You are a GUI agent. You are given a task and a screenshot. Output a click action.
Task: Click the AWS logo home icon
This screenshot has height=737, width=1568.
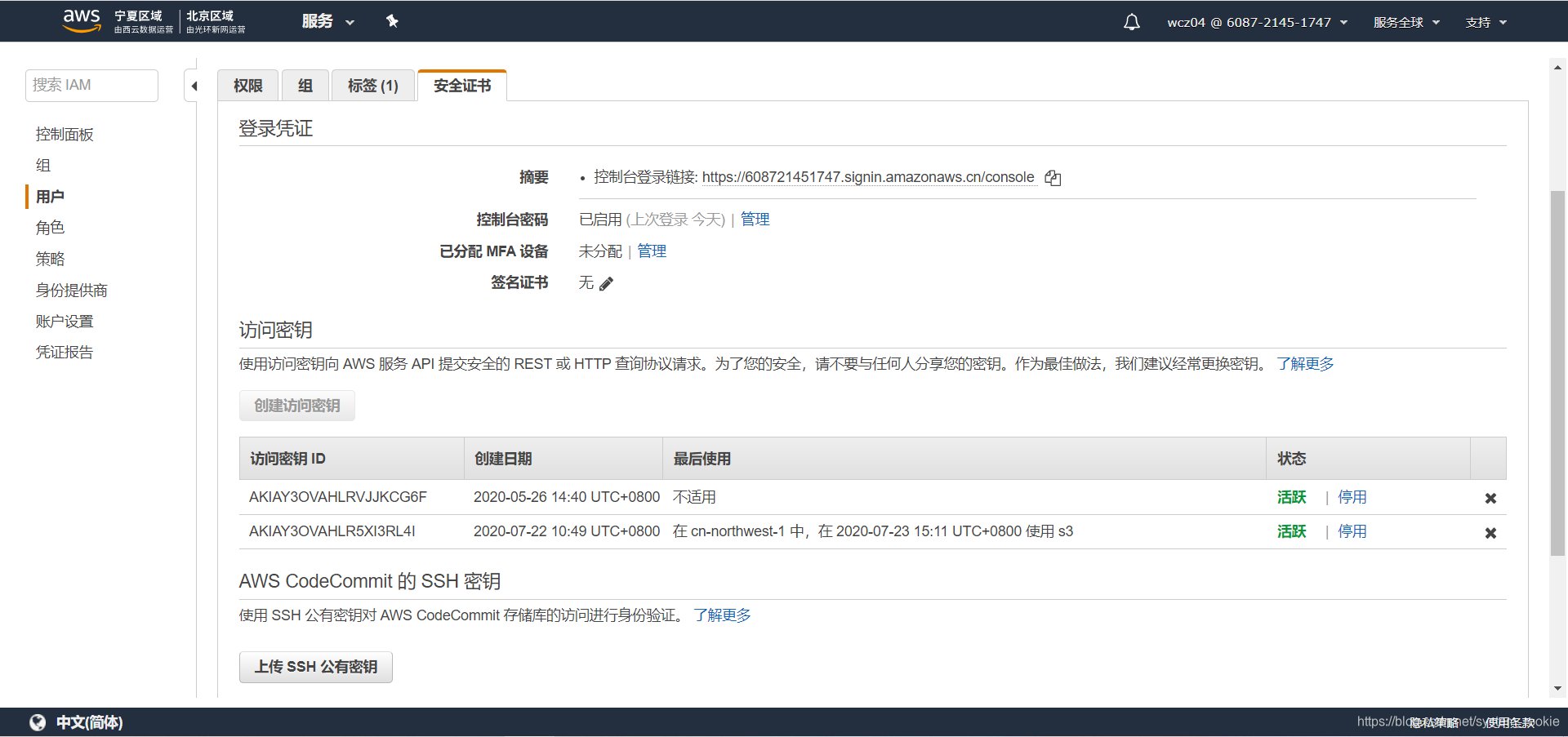coord(82,20)
